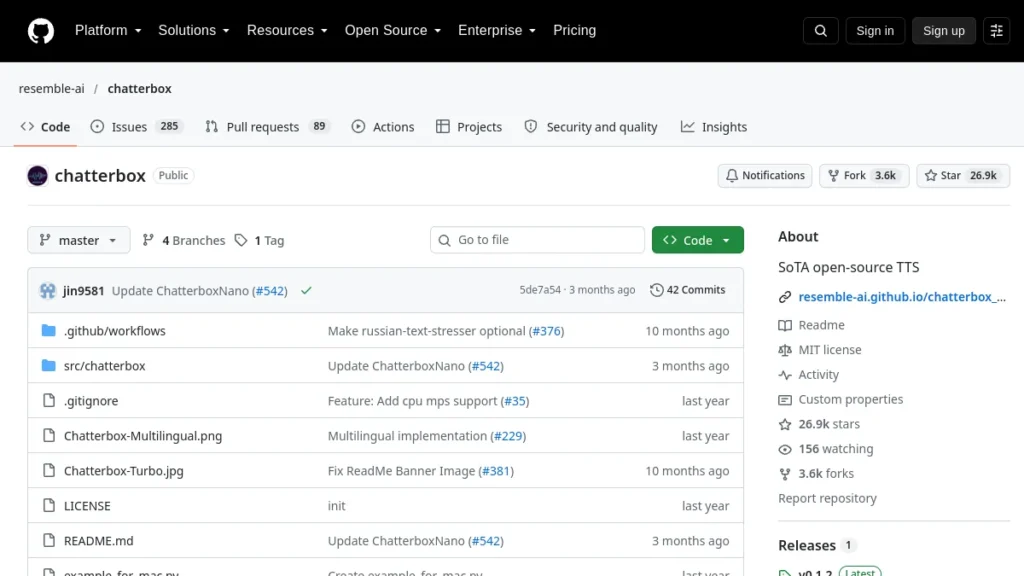Viewport: 1024px width, 576px height.
Task: Expand the Solutions menu
Action: 194,31
